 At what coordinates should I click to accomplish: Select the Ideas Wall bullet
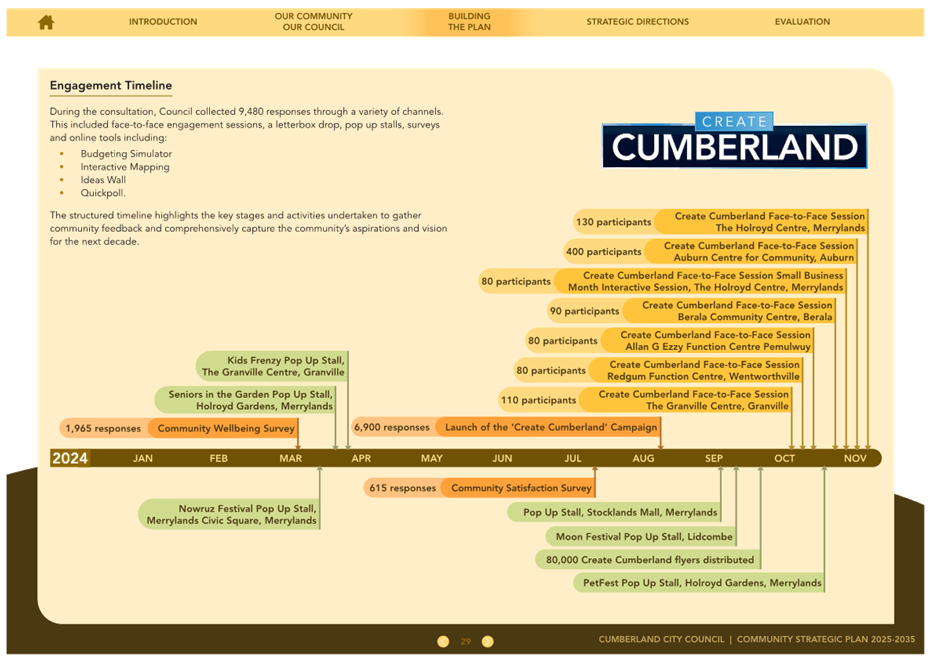[103, 180]
